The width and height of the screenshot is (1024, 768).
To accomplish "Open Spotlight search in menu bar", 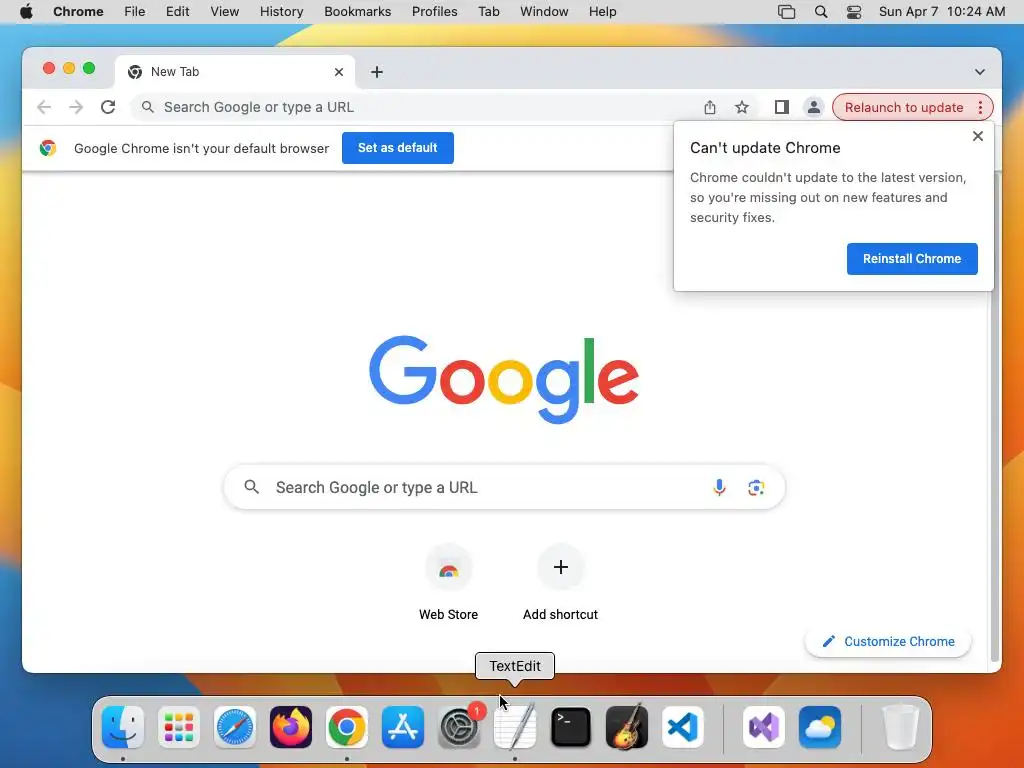I will 821,11.
